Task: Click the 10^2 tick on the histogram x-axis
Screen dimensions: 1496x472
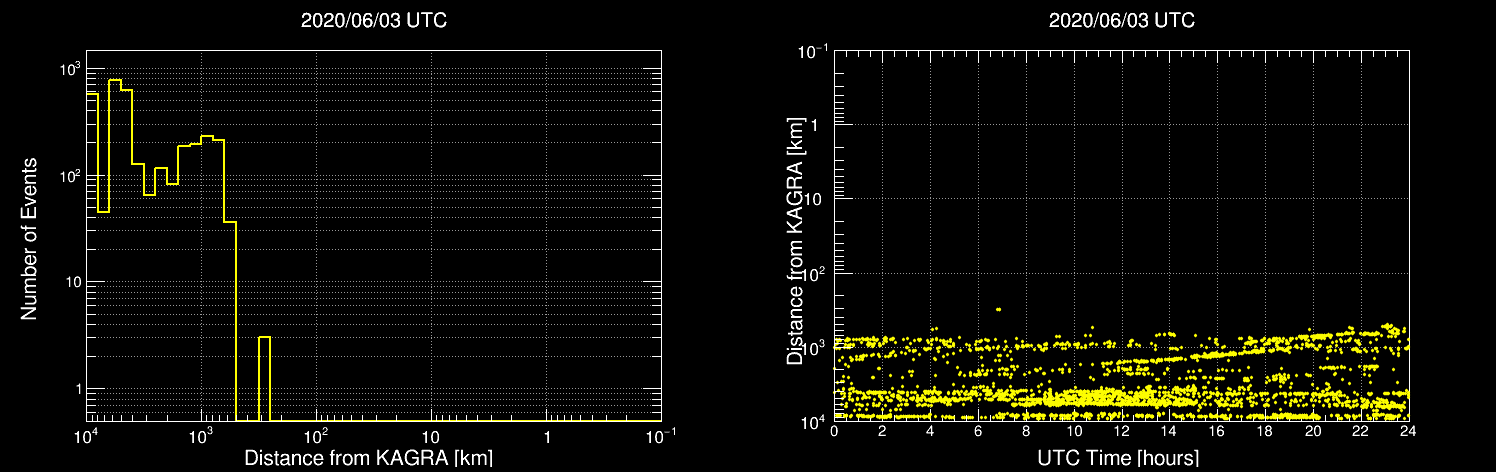Action: 317,437
